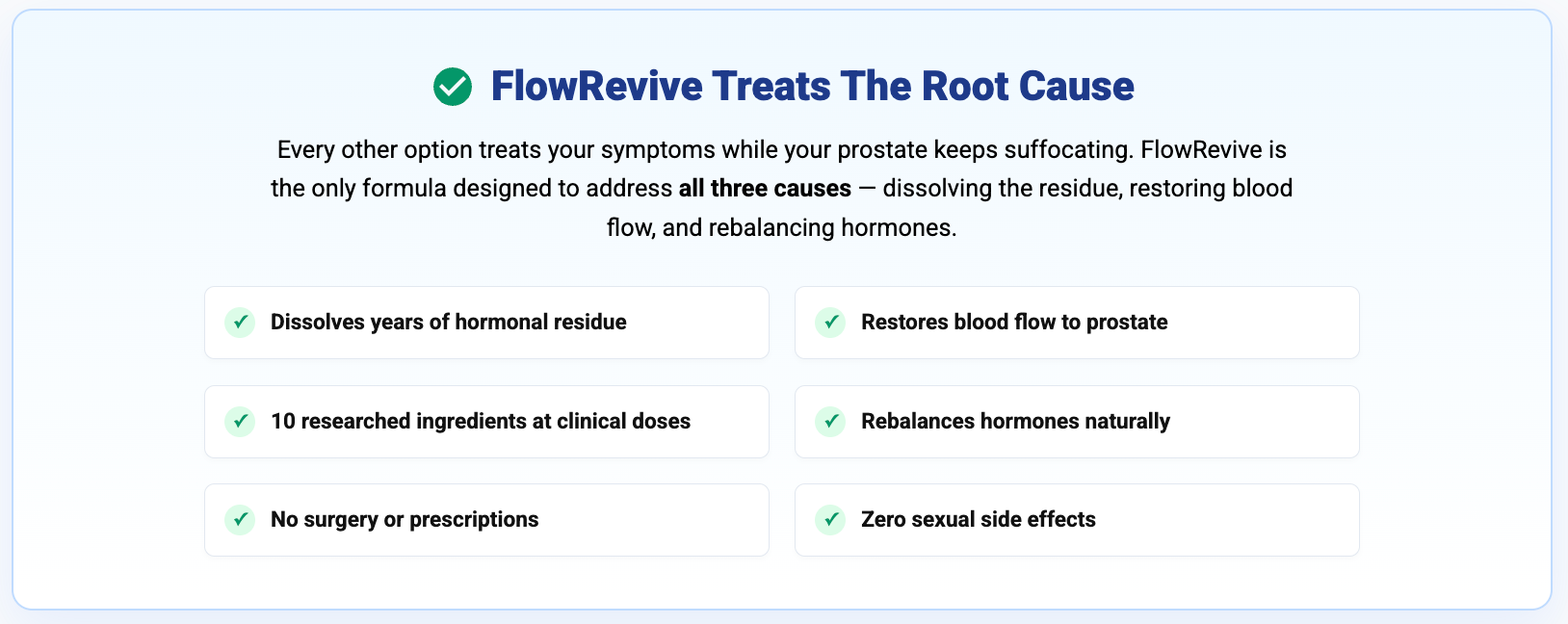Click the 'FlowRevive Treats The Root Cause' heading
1568x624 pixels.
[x=812, y=87]
